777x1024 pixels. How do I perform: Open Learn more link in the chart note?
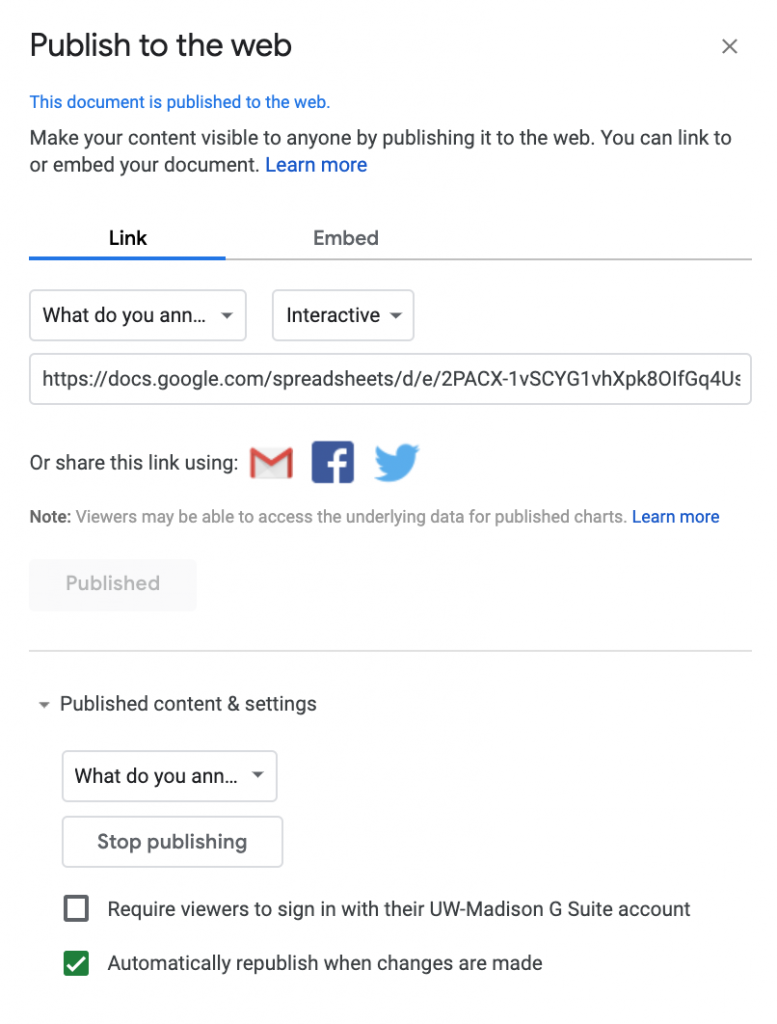tap(675, 517)
